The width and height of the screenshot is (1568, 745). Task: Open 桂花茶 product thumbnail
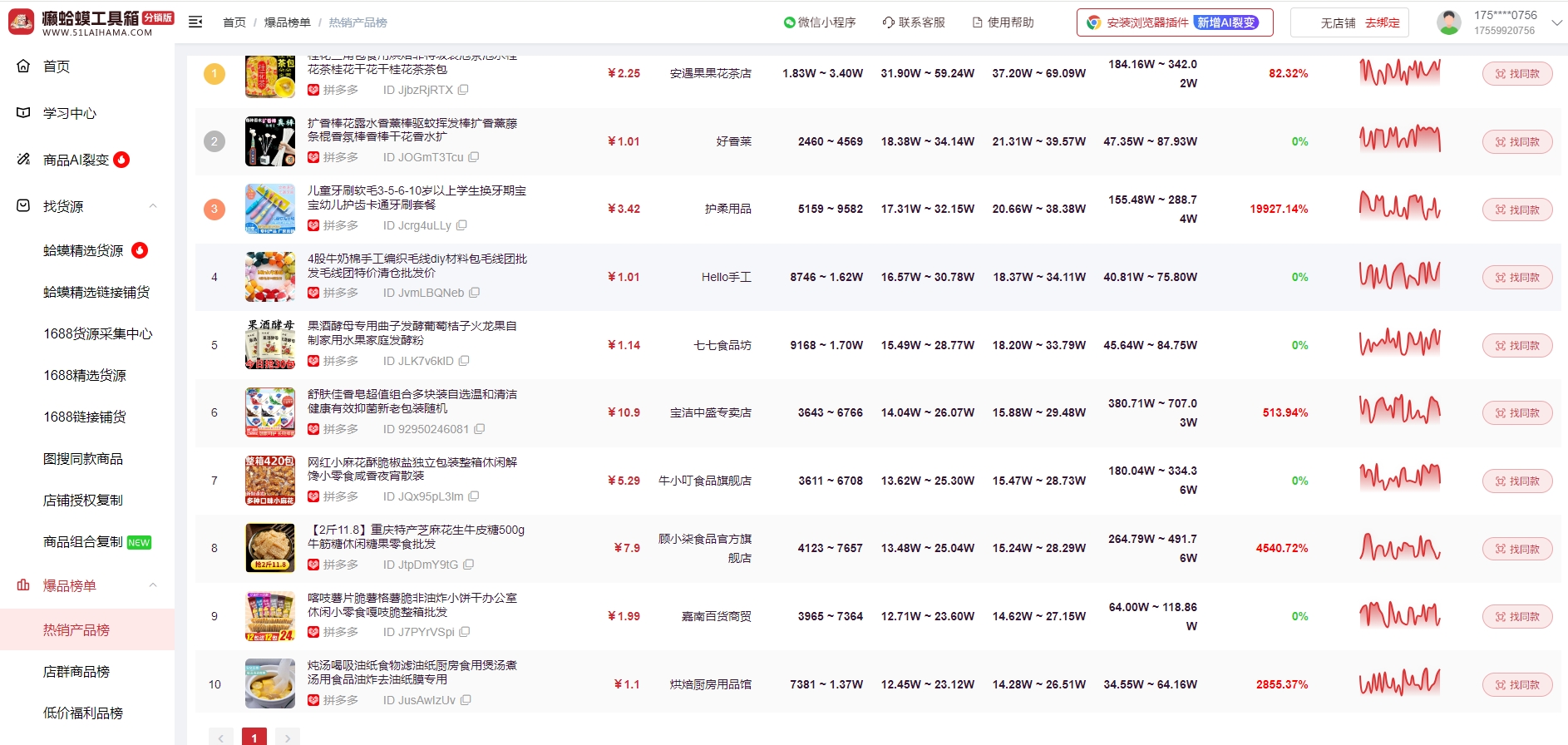tap(270, 76)
